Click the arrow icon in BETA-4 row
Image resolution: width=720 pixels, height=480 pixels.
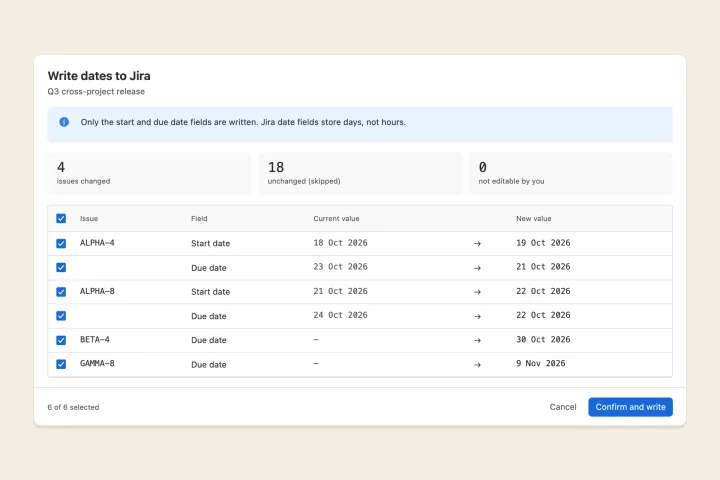tap(478, 340)
